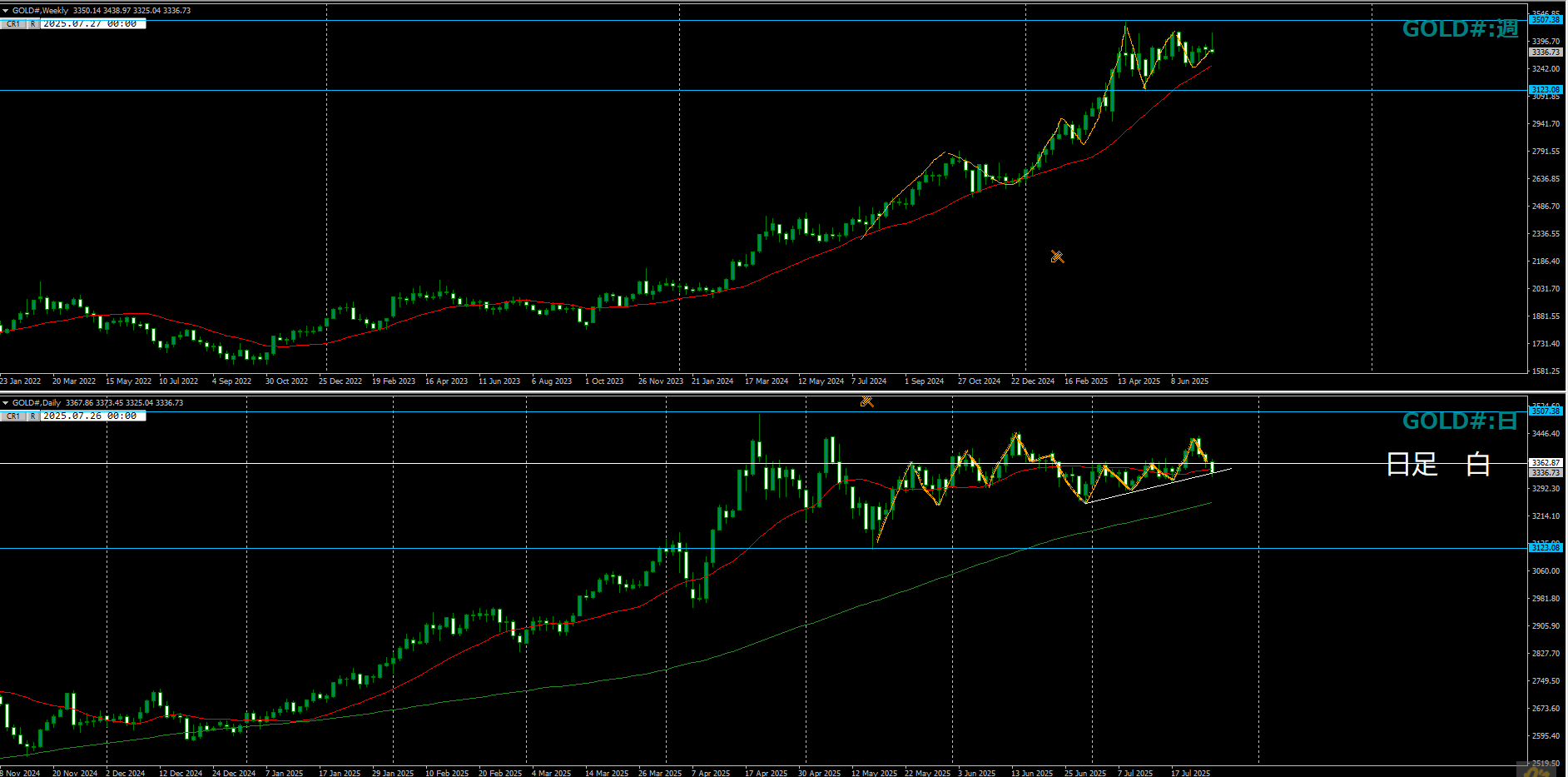Click the 1581.25 price on Weekly scale

point(1546,371)
